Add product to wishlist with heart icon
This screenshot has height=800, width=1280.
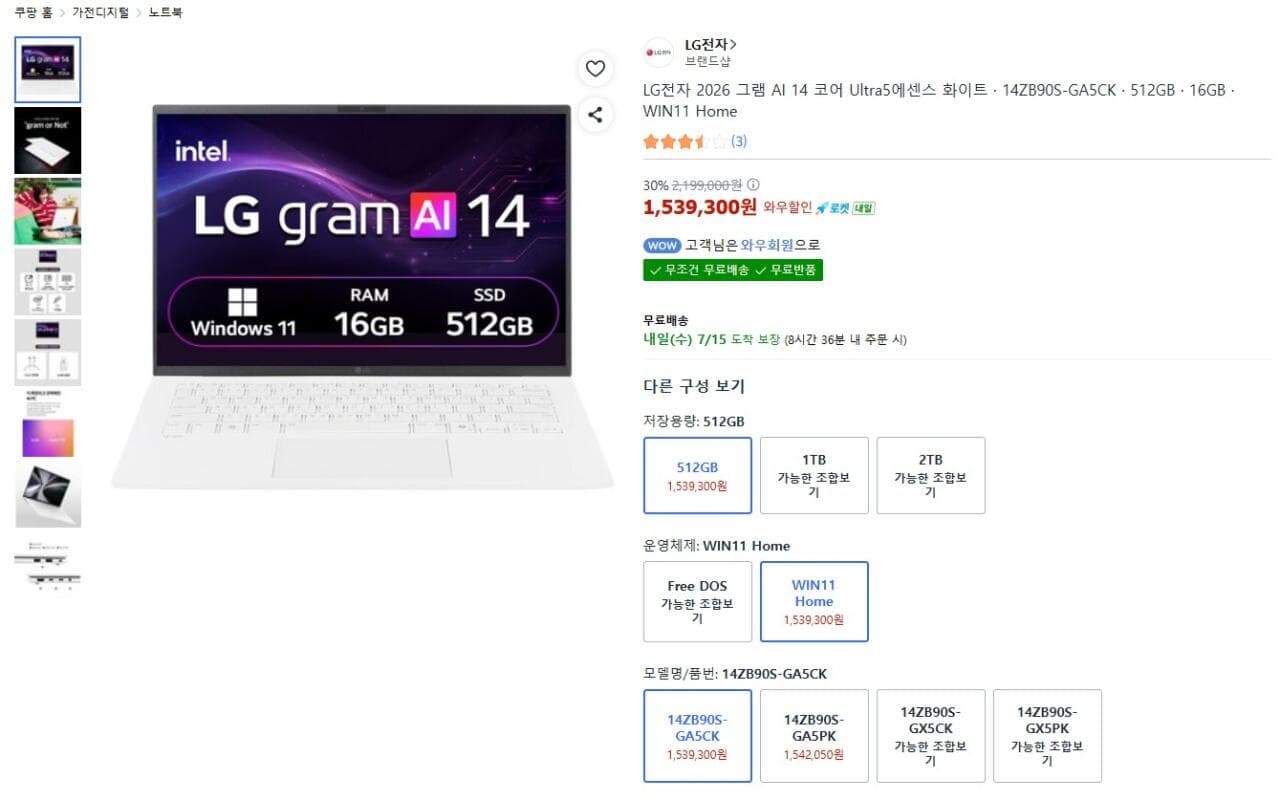(x=595, y=69)
